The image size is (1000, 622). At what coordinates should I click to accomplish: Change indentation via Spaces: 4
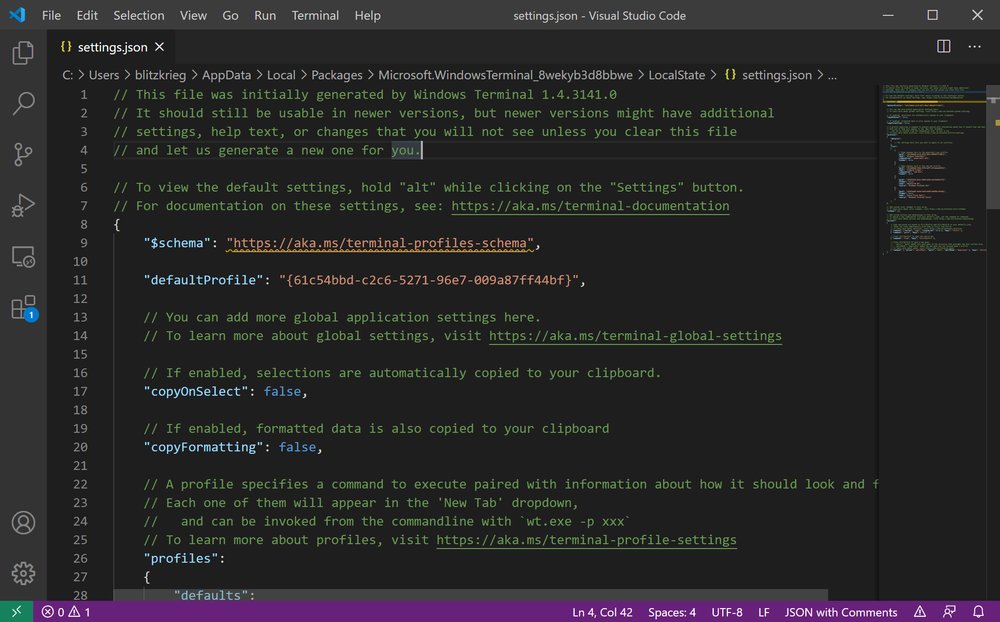coord(672,612)
